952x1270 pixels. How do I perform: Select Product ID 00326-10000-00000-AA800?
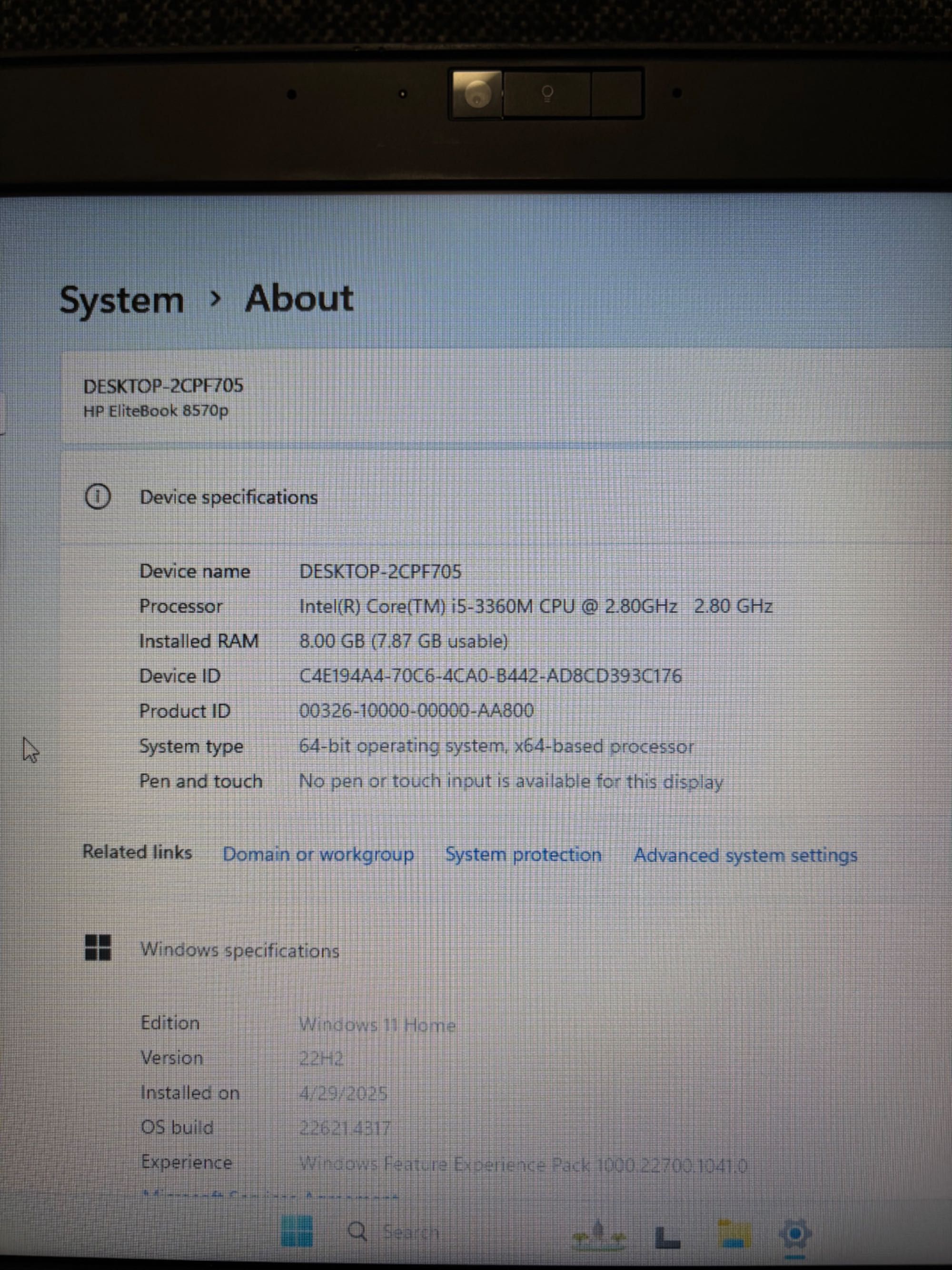(x=416, y=711)
